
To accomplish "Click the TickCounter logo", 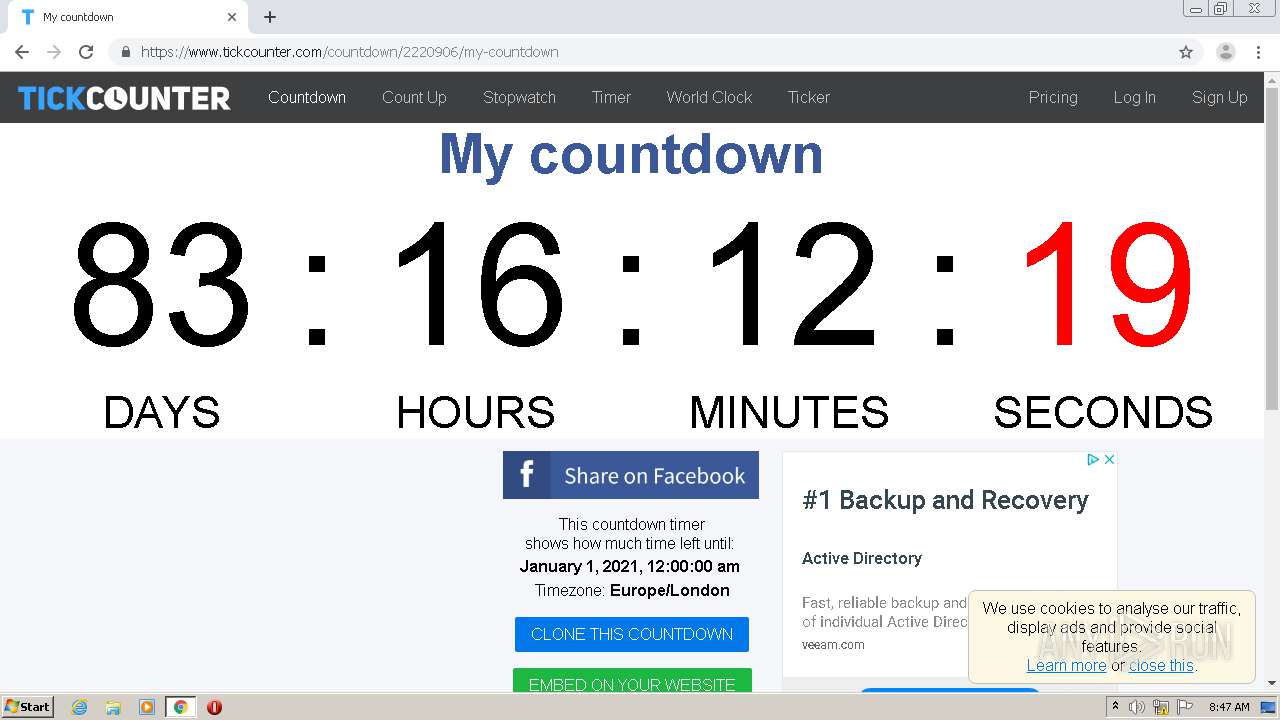I will (124, 98).
